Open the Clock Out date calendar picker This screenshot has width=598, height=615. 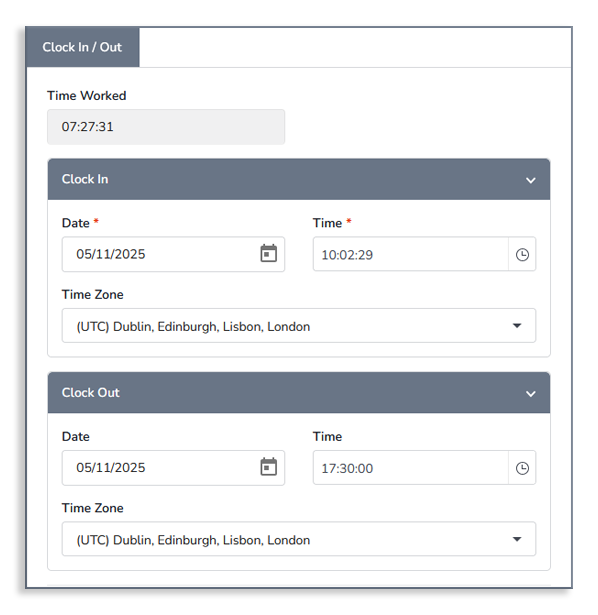(269, 467)
